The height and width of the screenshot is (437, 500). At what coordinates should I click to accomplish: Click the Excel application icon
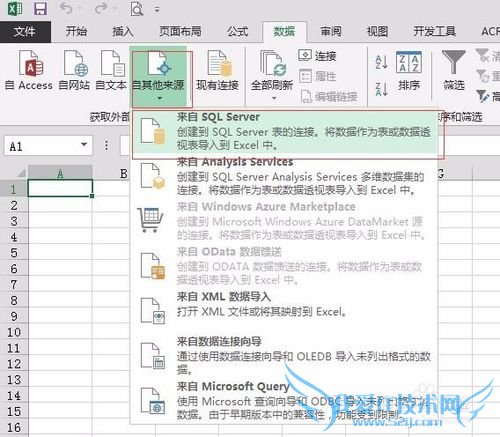(14, 9)
